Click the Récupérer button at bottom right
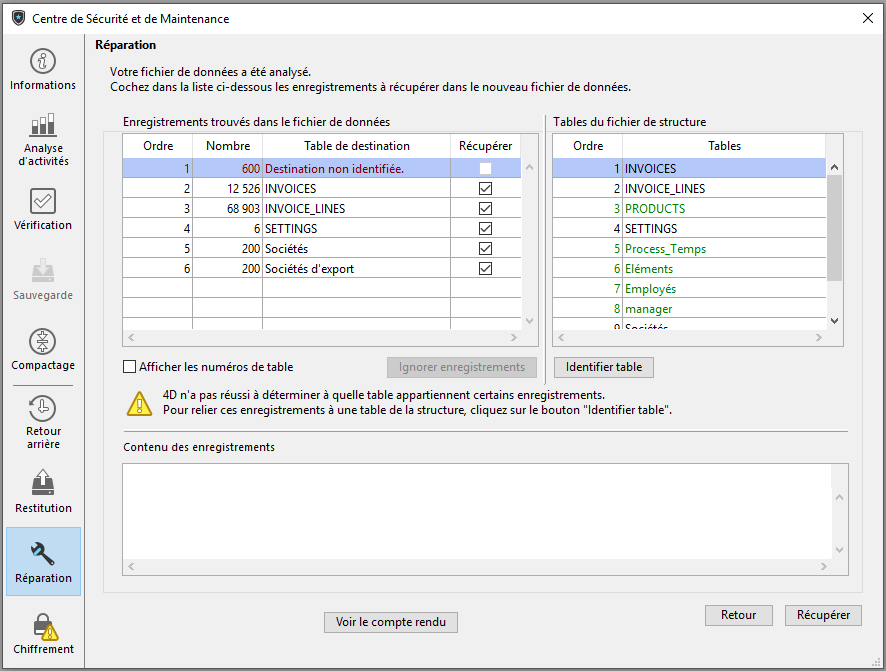 click(x=823, y=615)
